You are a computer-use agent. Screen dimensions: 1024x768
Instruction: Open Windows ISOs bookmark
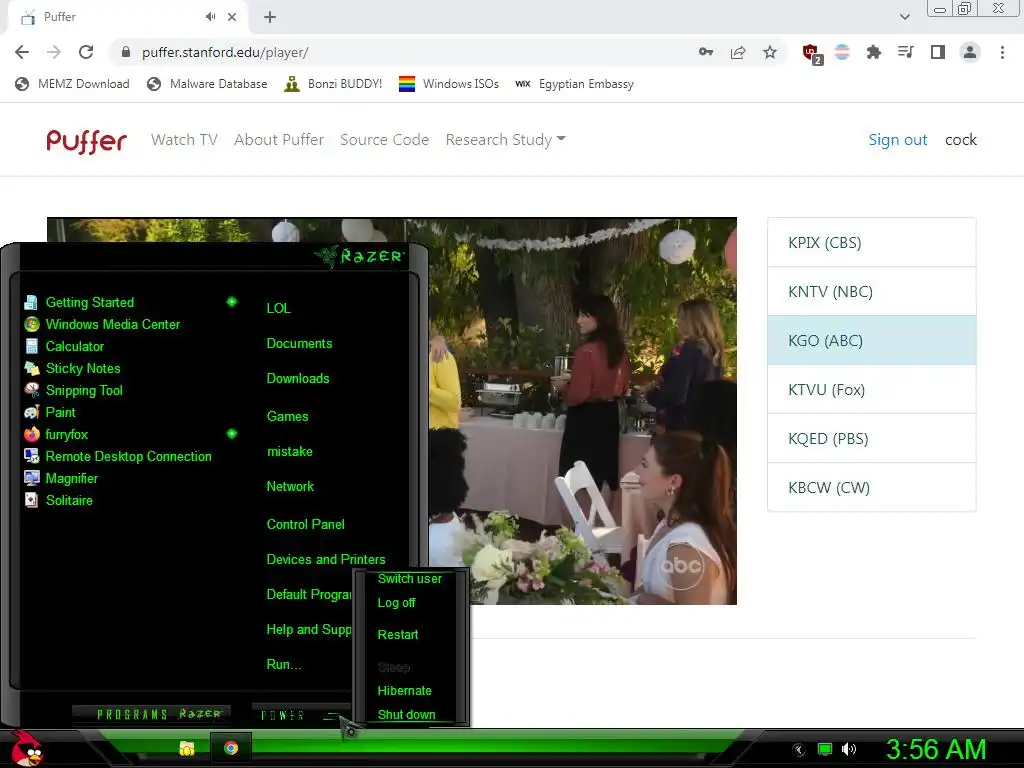click(449, 84)
